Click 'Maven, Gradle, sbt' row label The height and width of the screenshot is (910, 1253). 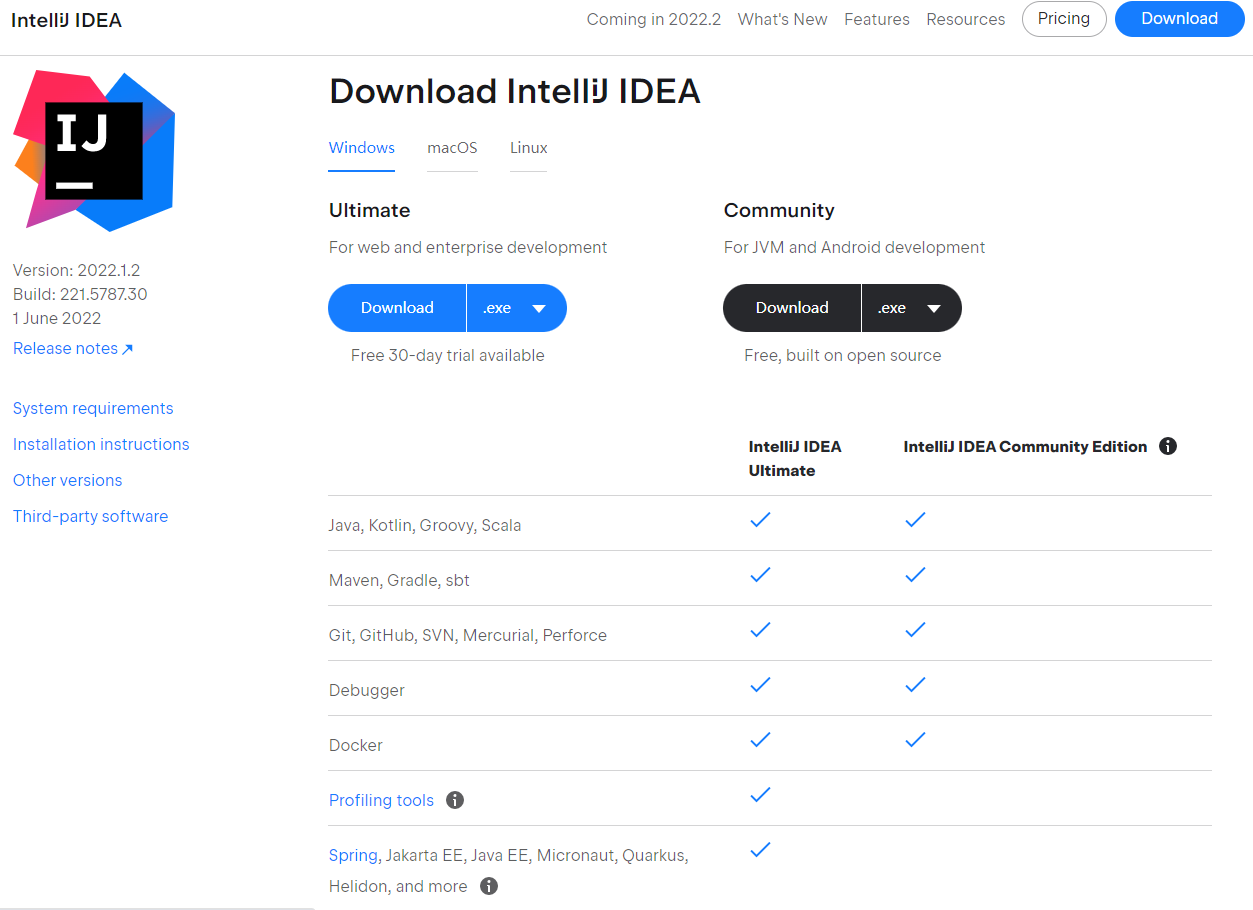(x=399, y=580)
